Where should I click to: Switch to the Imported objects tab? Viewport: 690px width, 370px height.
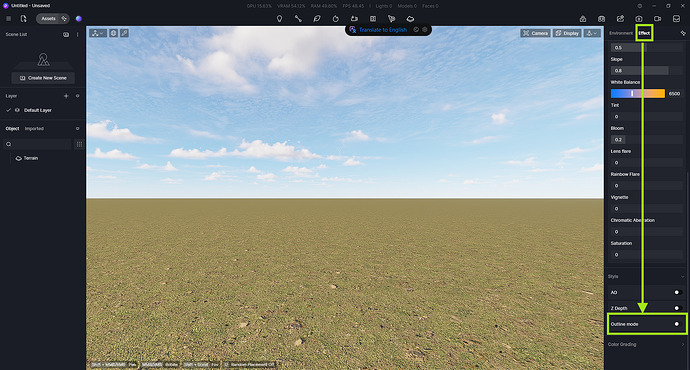click(34, 128)
